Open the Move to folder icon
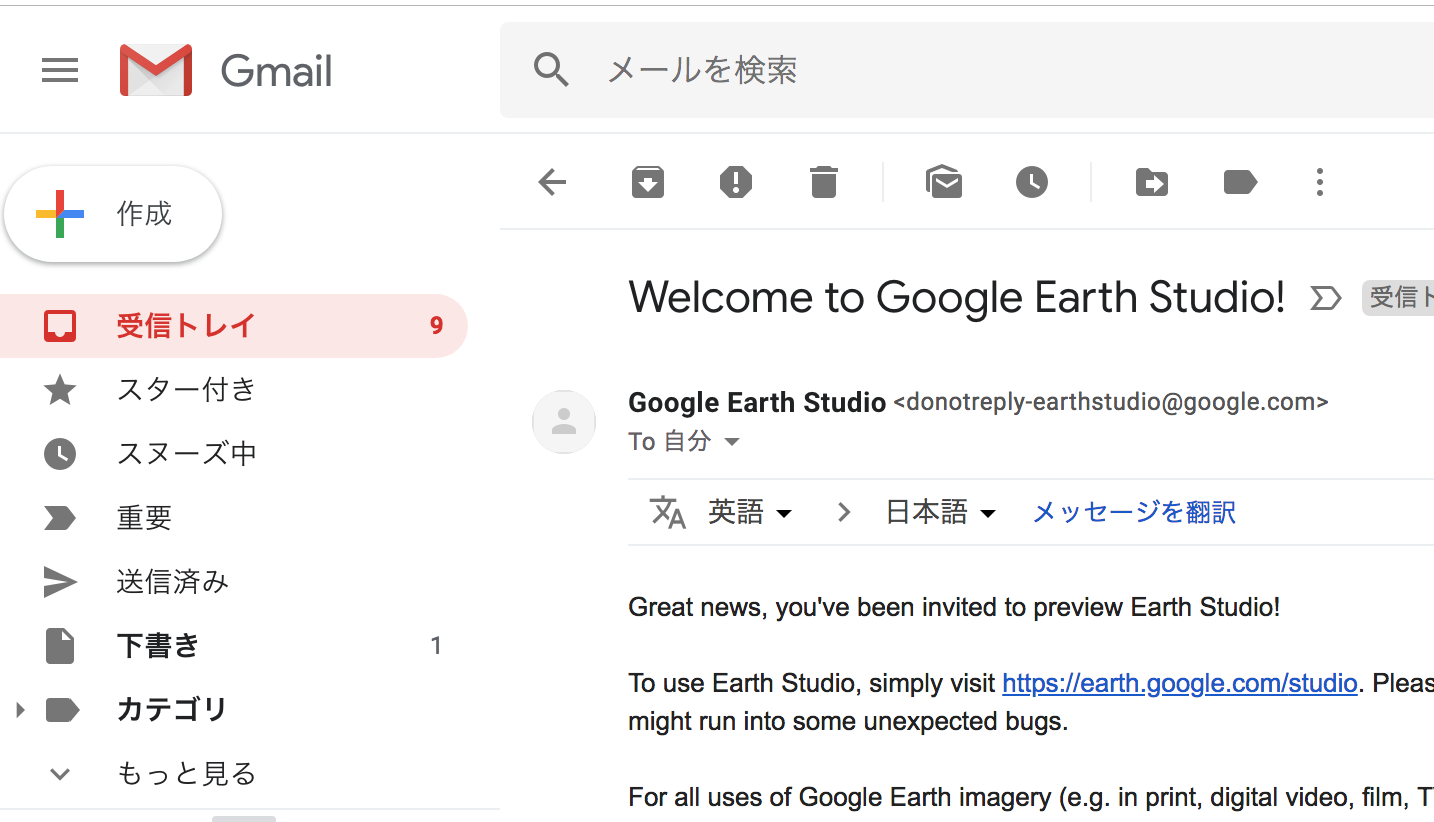 click(1152, 182)
